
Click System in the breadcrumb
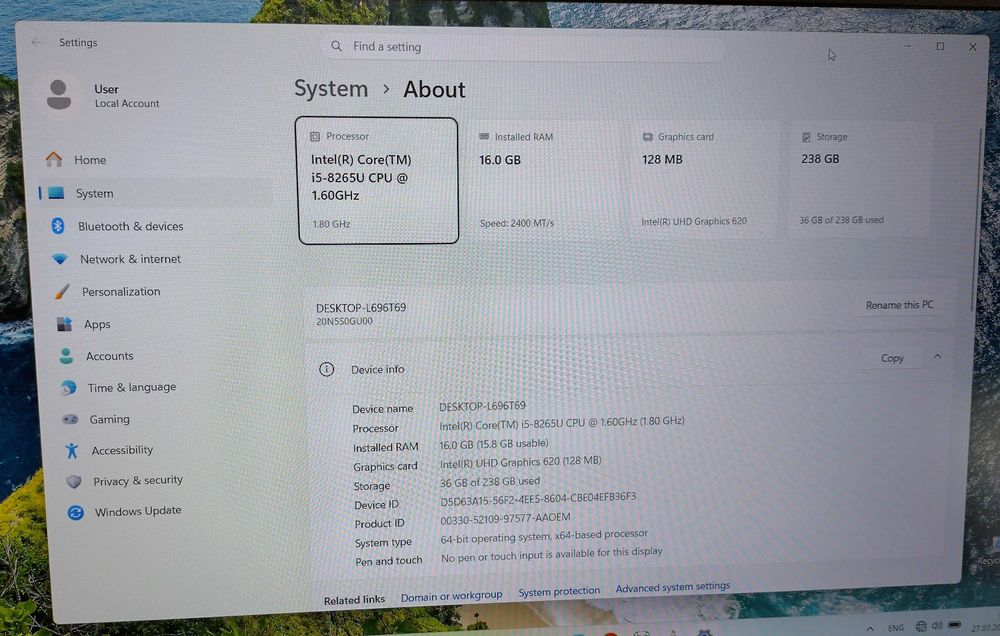coord(331,88)
